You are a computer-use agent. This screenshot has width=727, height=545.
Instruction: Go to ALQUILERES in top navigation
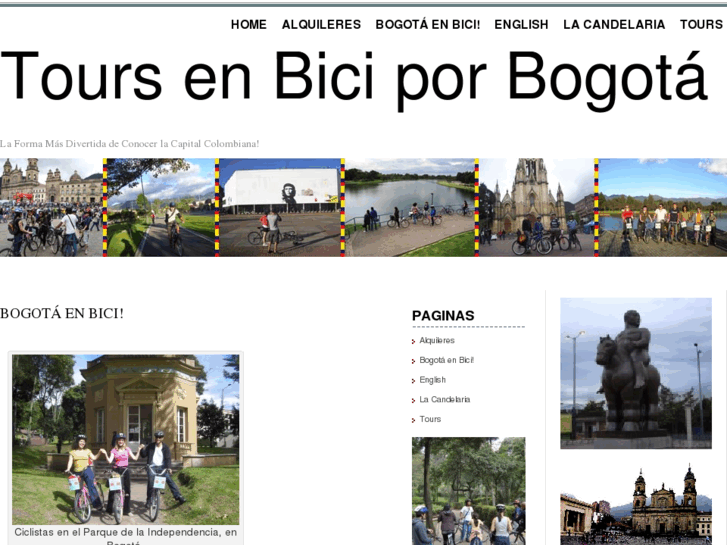pyautogui.click(x=321, y=25)
